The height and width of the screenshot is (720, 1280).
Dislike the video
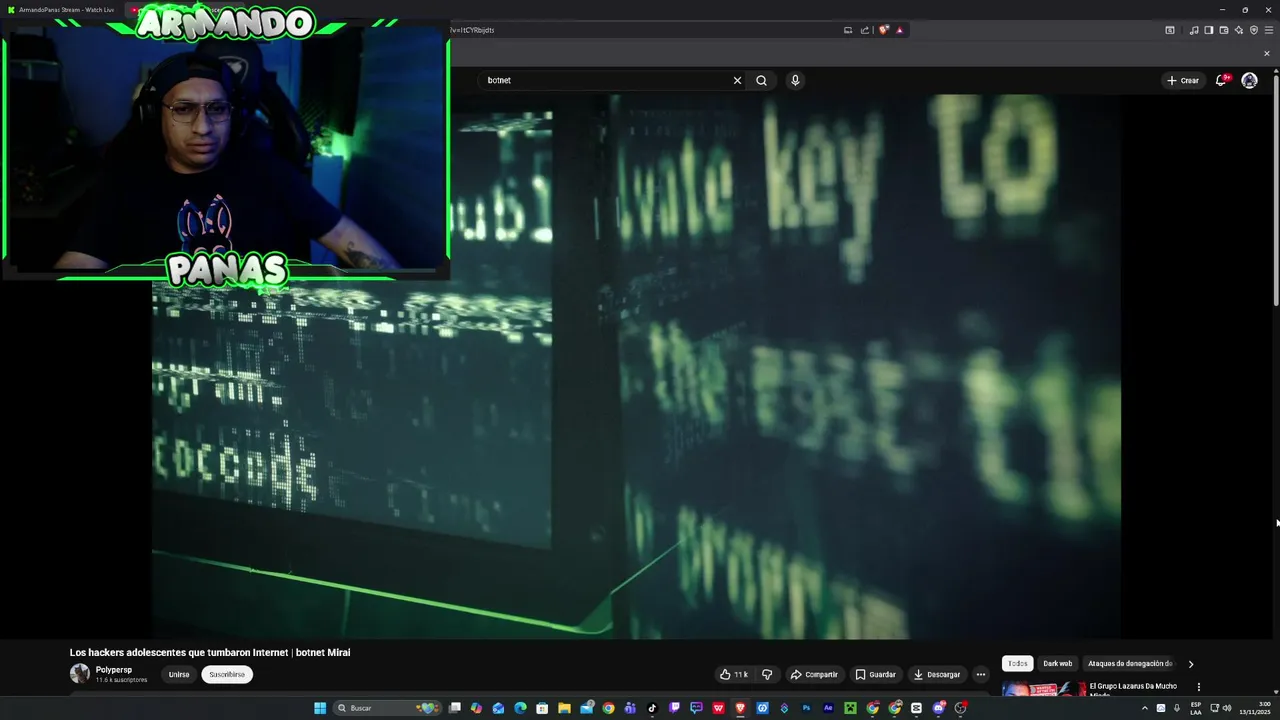(x=767, y=674)
